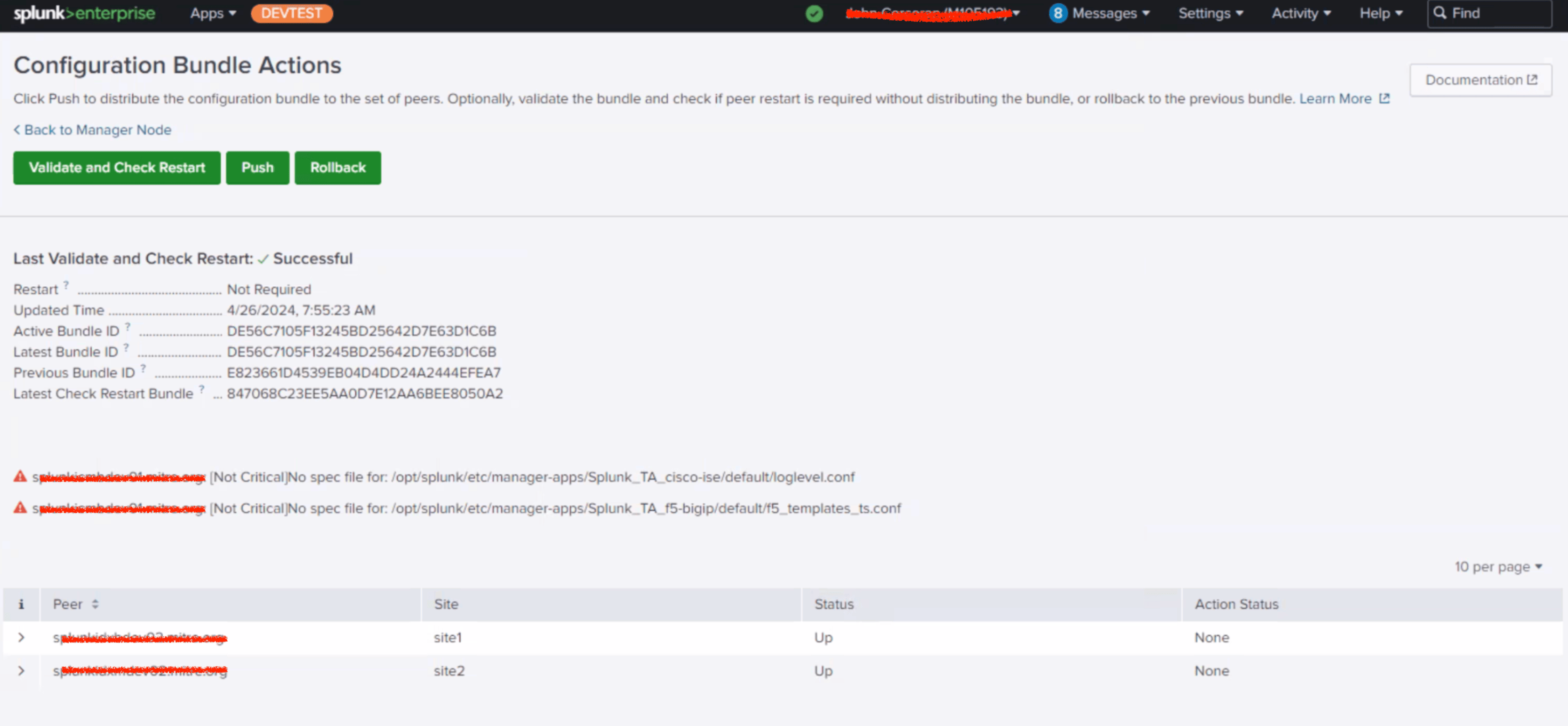The width and height of the screenshot is (1568, 726).
Task: Go Back to Manager Node
Action: [x=93, y=130]
